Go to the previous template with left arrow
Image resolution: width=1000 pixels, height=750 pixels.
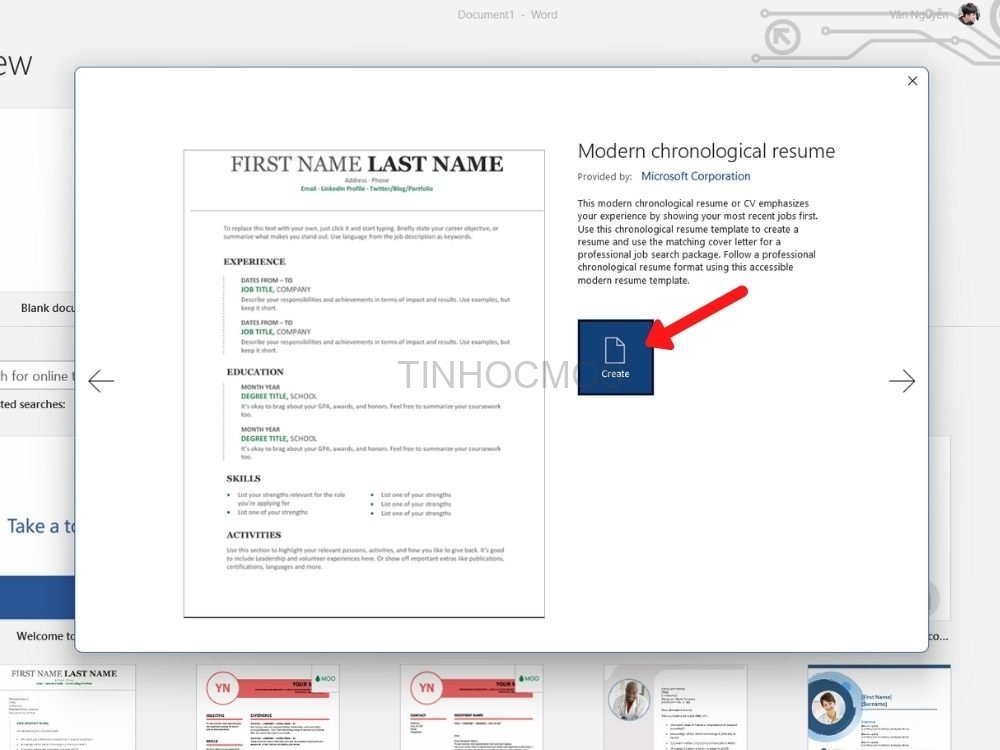(x=101, y=381)
